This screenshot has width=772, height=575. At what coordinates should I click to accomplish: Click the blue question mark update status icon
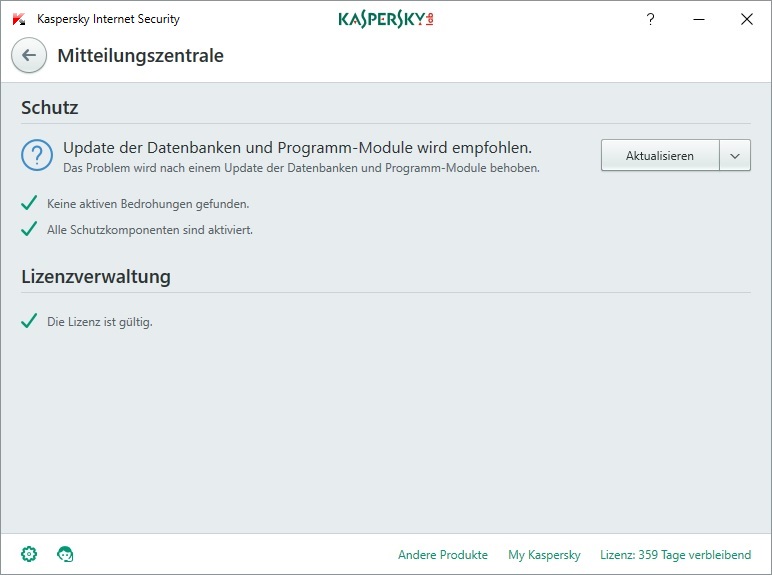(x=37, y=155)
